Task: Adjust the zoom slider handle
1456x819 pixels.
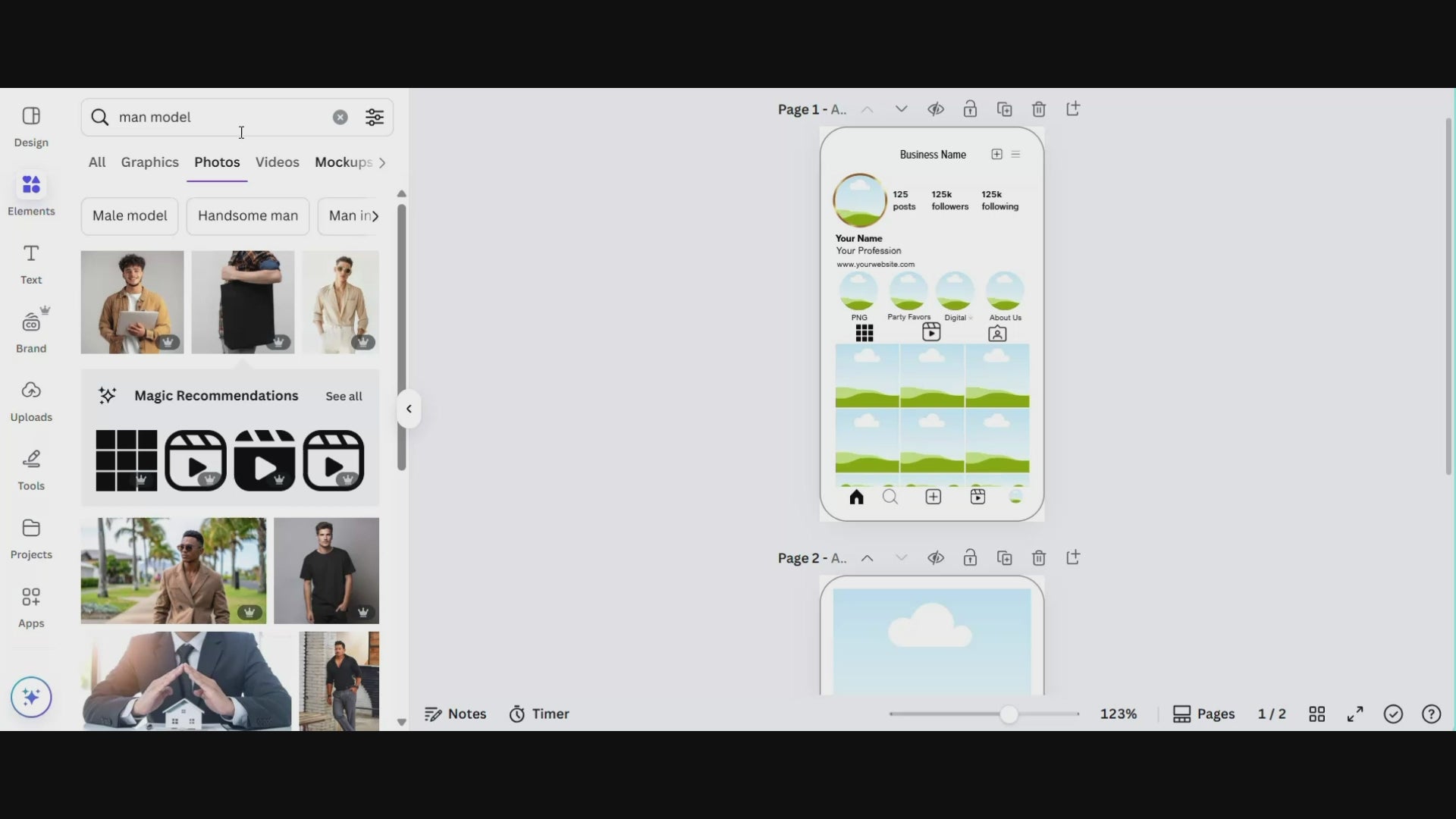Action: pos(1009,714)
